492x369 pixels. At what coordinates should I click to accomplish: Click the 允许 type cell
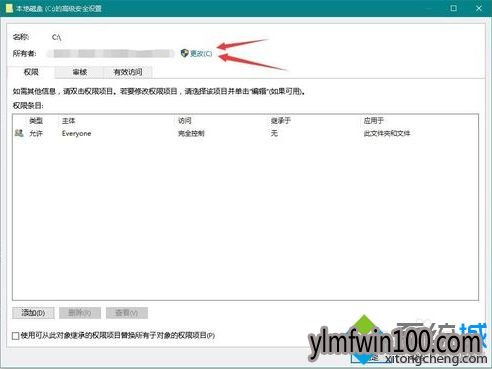(x=36, y=133)
